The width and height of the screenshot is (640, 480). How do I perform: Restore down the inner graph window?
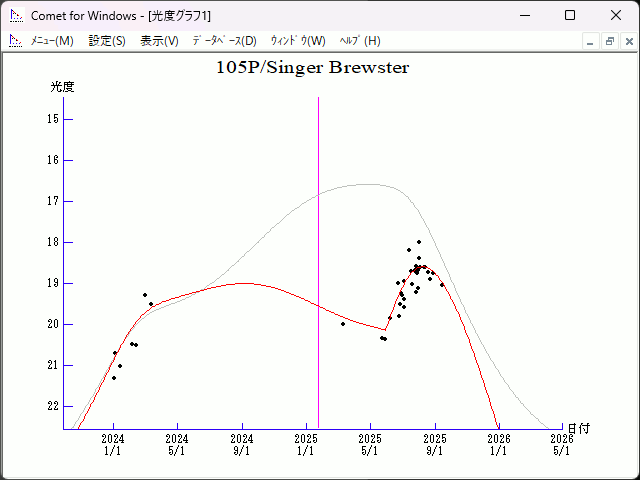coord(609,41)
